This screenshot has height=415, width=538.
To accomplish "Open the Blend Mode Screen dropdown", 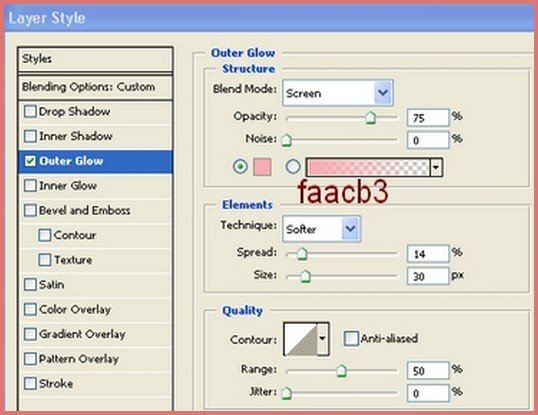I will click(338, 93).
